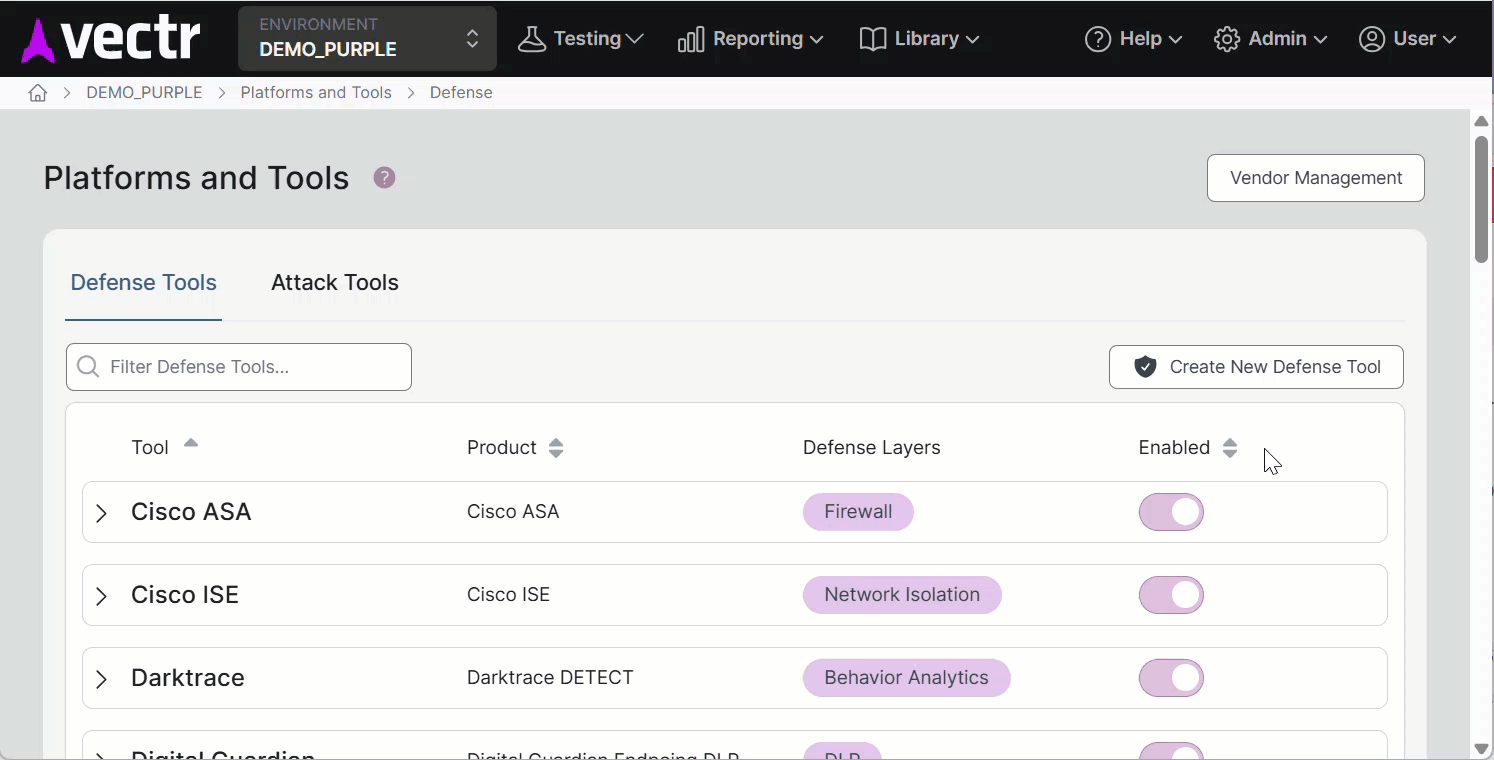Click the page vertical scrollbar thumb
The image size is (1494, 760).
pyautogui.click(x=1481, y=200)
